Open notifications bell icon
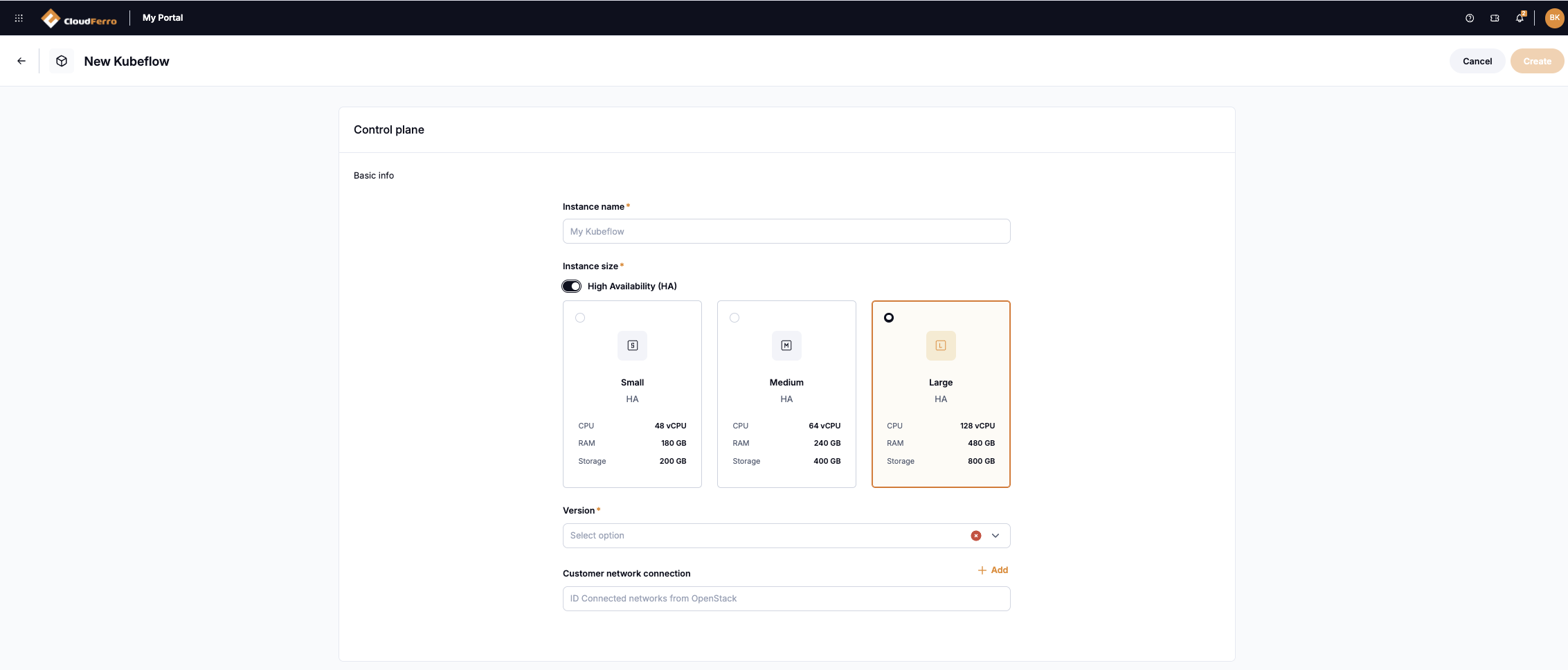Viewport: 1568px width, 670px height. [1520, 18]
